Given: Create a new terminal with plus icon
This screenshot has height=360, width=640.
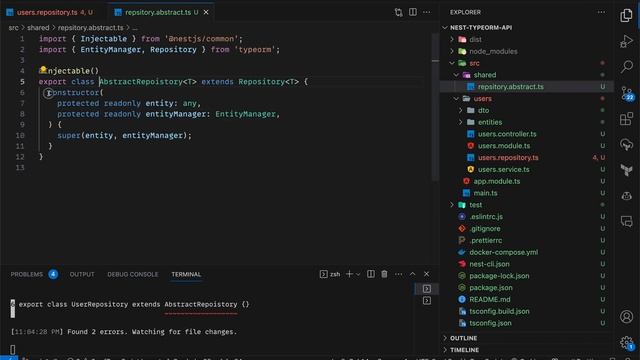Looking at the screenshot, I should [349, 274].
